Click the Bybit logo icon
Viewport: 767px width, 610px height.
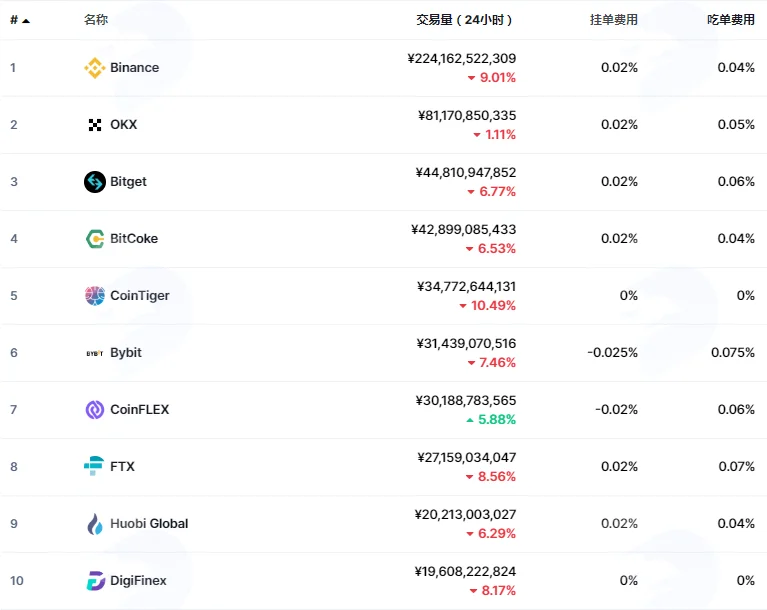point(94,353)
